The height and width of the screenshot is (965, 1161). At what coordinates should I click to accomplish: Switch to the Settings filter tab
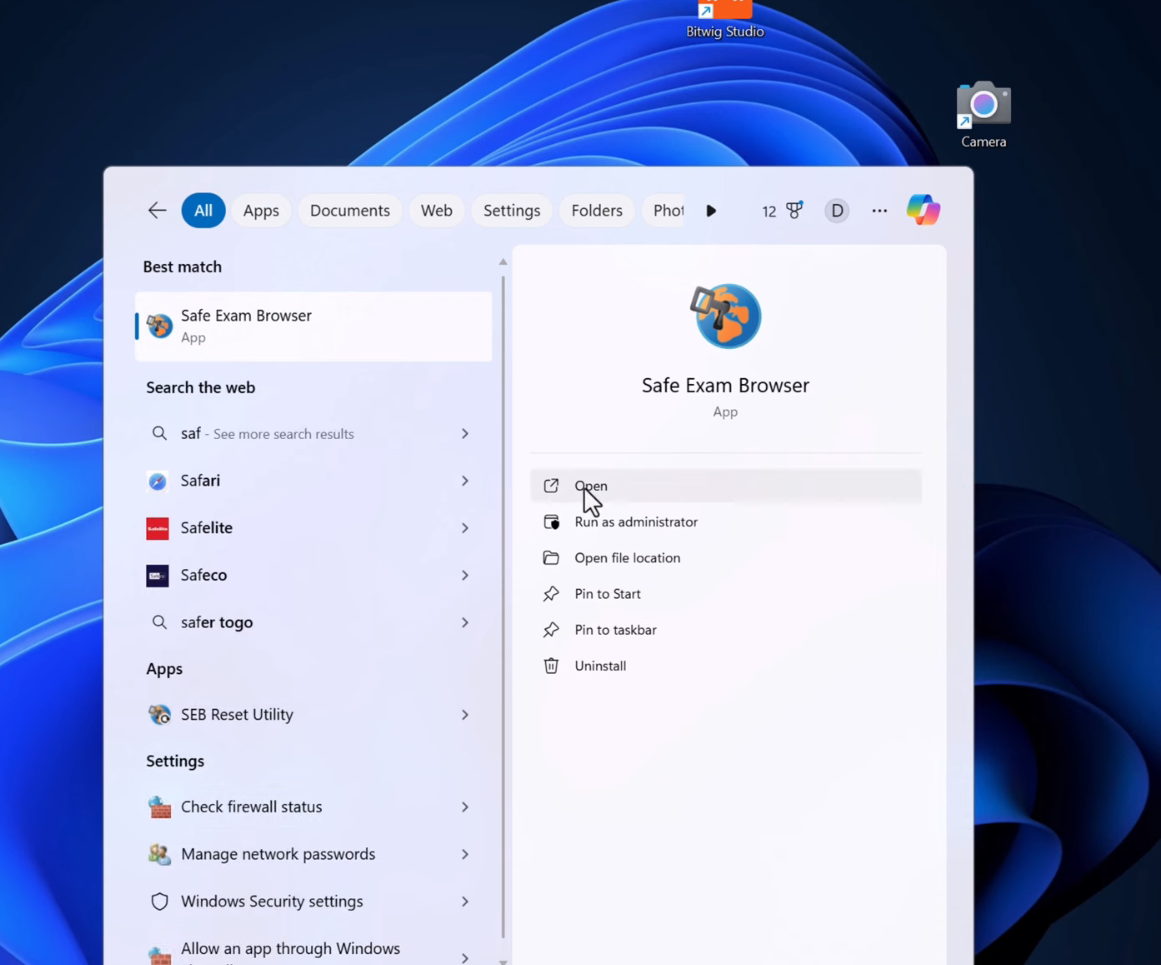pyautogui.click(x=512, y=210)
